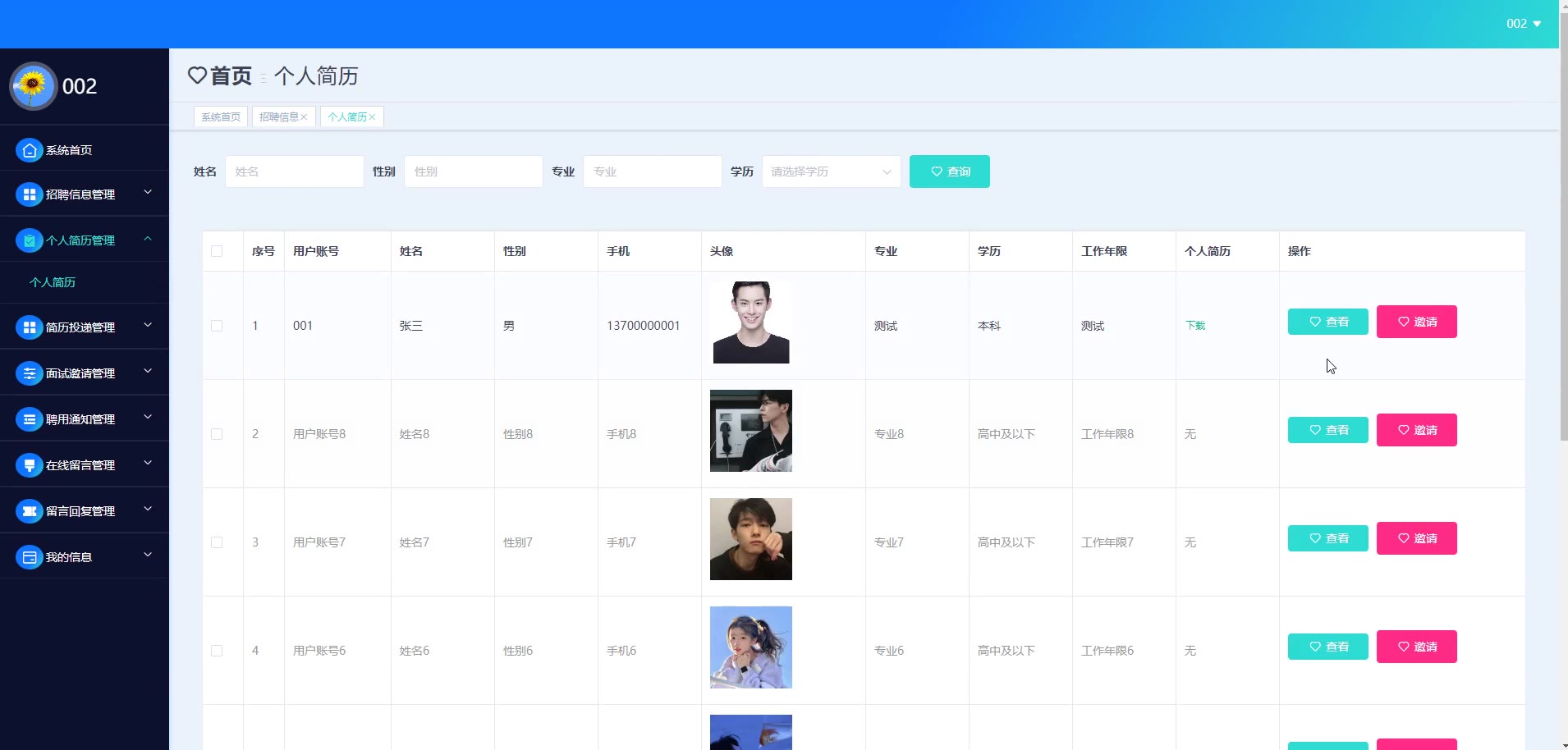Click the 本科 education cell for 张三

989,326
